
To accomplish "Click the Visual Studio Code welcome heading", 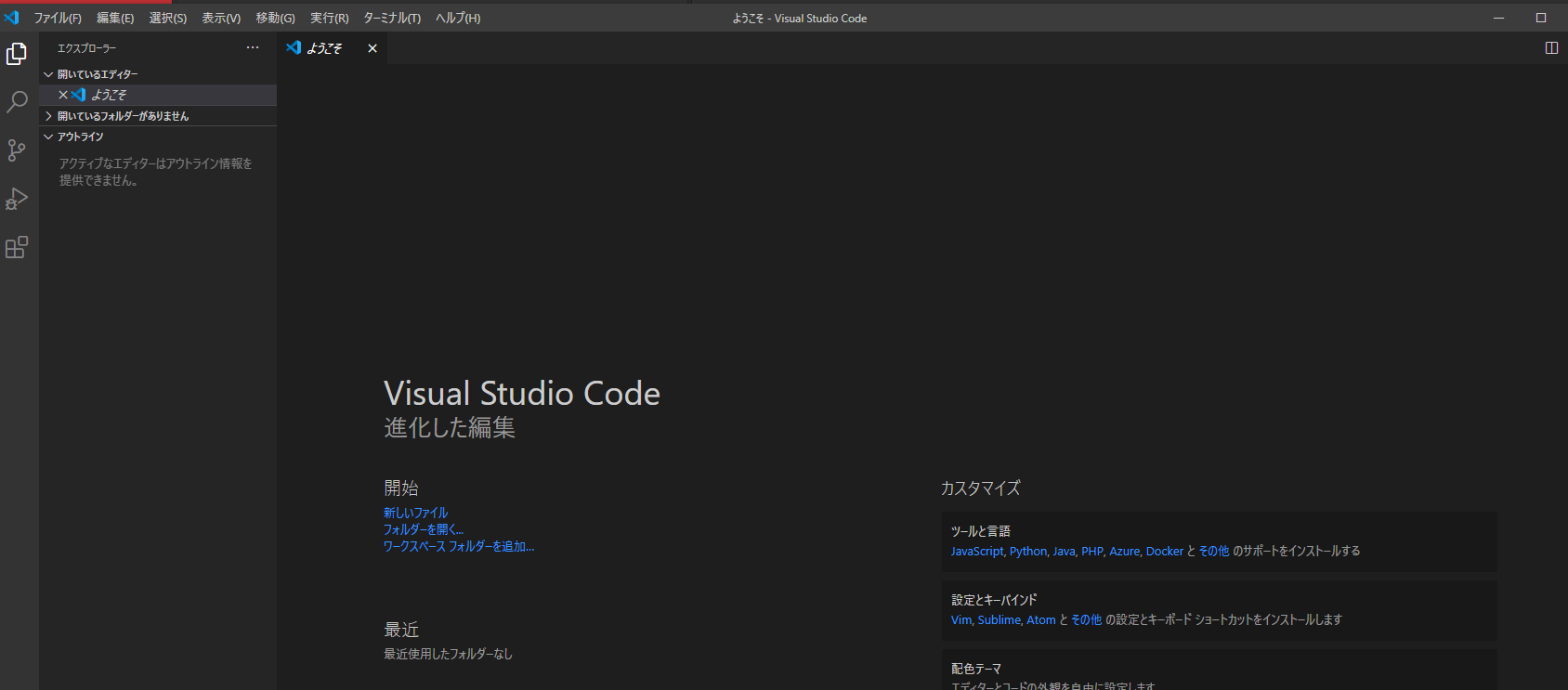I will pos(522,394).
